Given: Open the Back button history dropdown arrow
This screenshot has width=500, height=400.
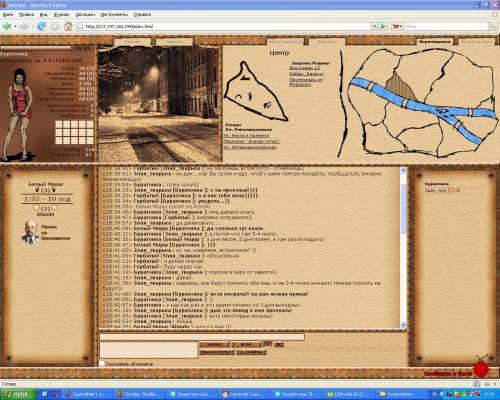Looking at the screenshot, I should coord(15,26).
